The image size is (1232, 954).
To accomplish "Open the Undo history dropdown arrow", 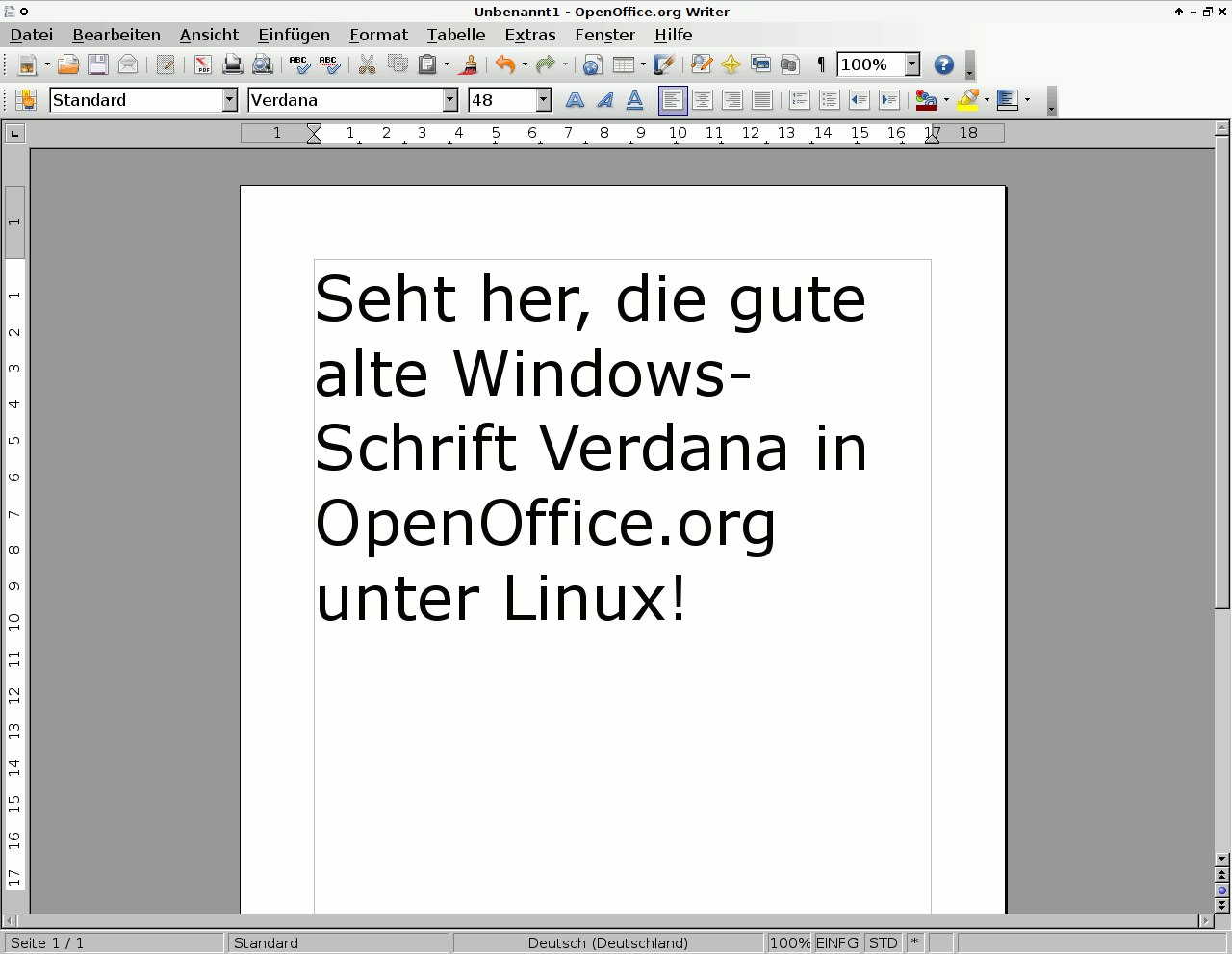I will (525, 64).
